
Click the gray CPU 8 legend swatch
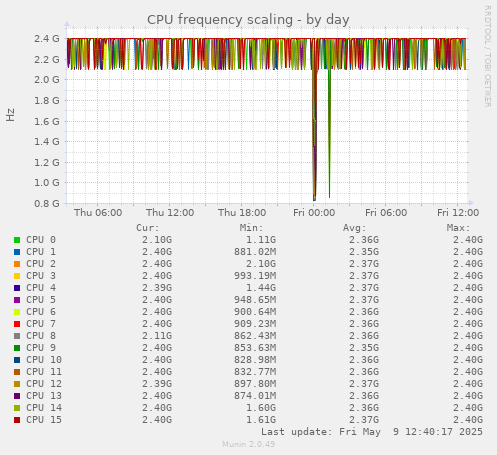pyautogui.click(x=17, y=336)
